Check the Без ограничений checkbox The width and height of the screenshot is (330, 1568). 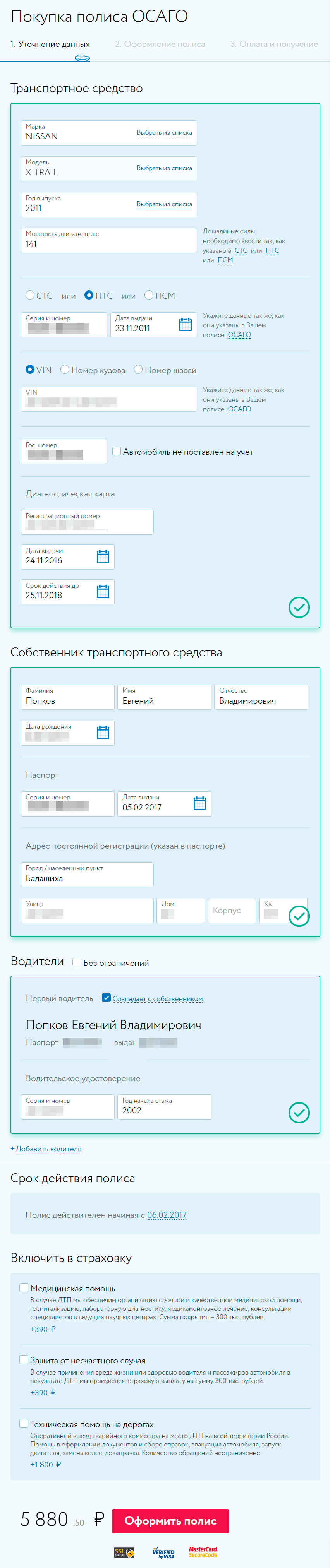coord(77,962)
